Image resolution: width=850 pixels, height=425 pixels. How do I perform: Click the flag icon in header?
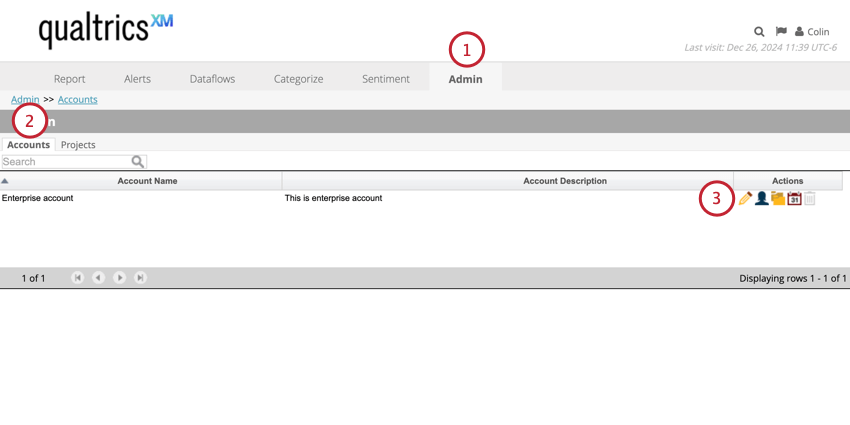(x=781, y=31)
